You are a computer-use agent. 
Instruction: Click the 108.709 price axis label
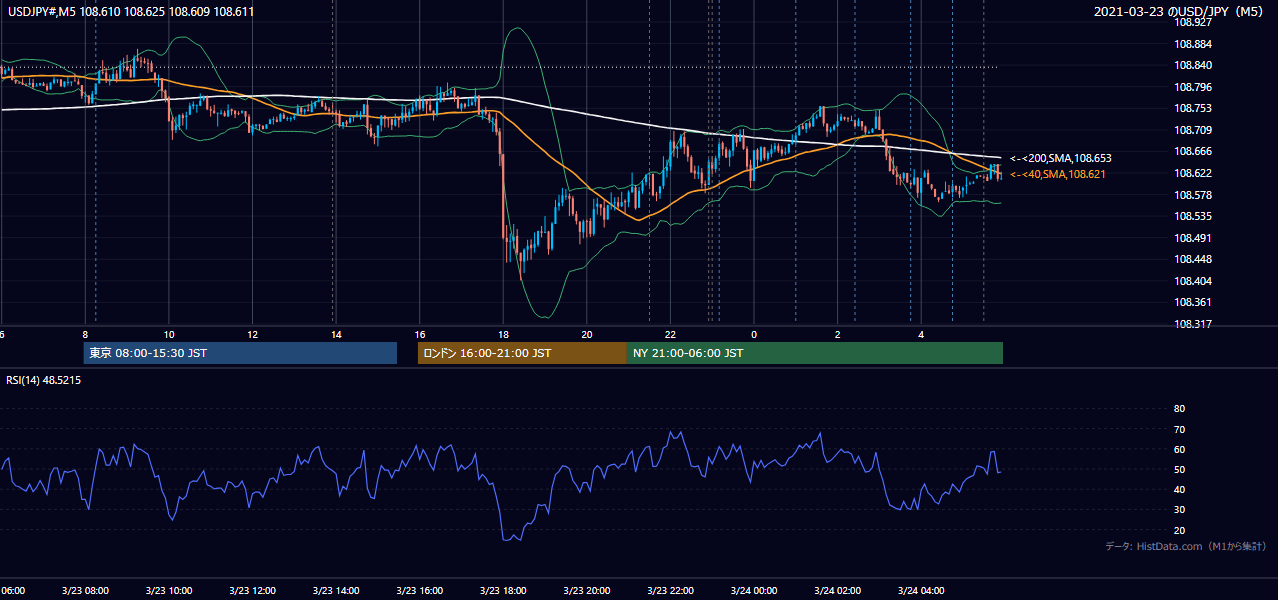click(1193, 130)
